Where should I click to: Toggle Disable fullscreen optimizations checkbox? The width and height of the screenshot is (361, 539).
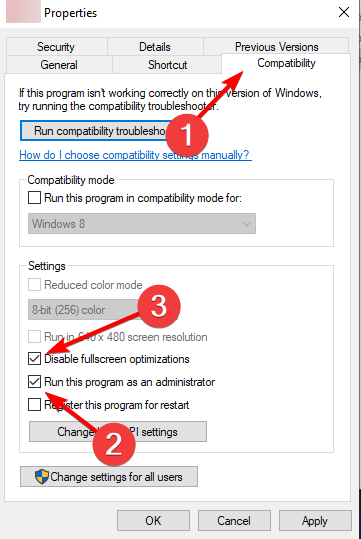34,359
